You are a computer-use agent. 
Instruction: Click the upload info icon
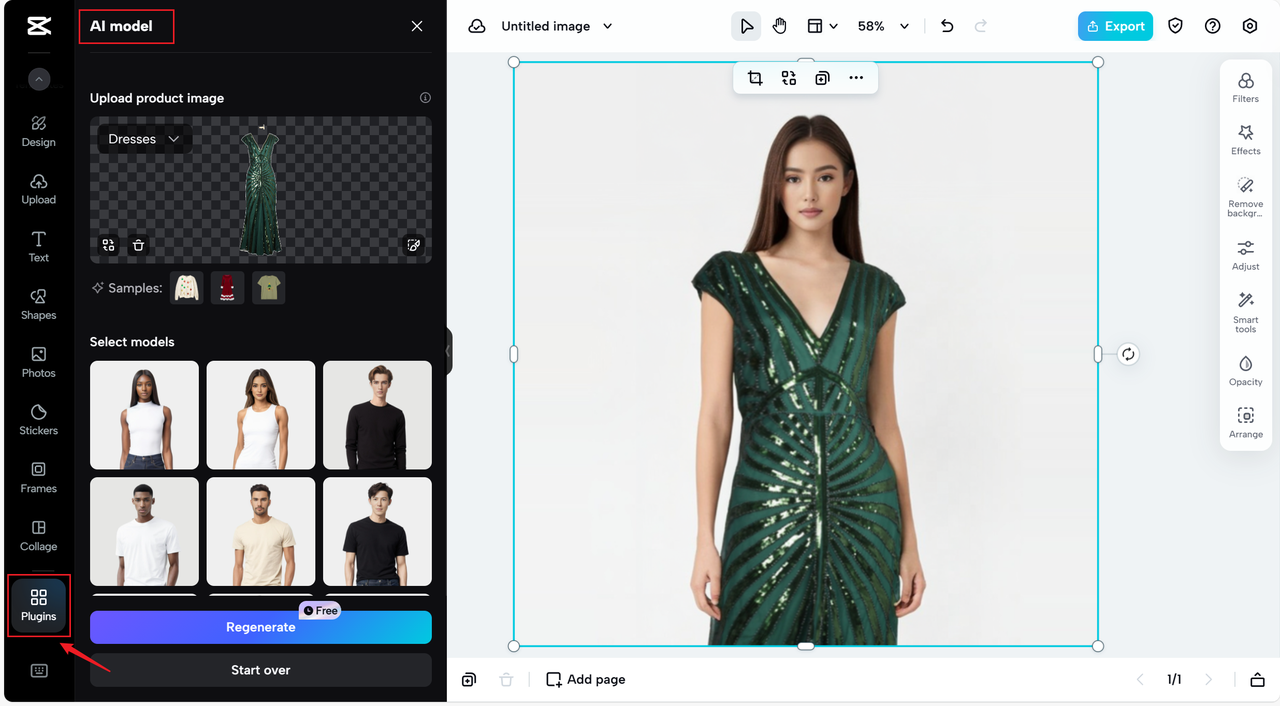point(425,98)
